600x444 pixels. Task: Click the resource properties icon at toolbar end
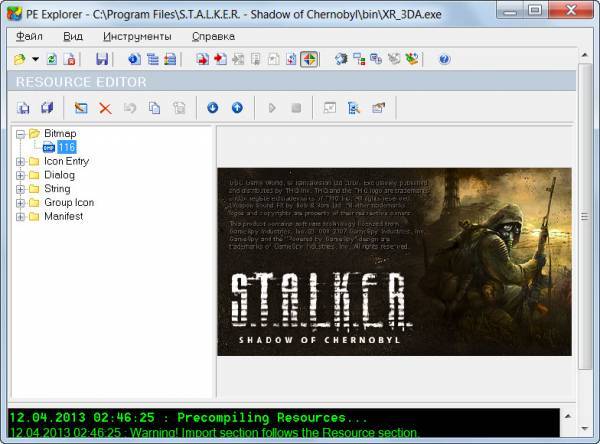click(378, 108)
